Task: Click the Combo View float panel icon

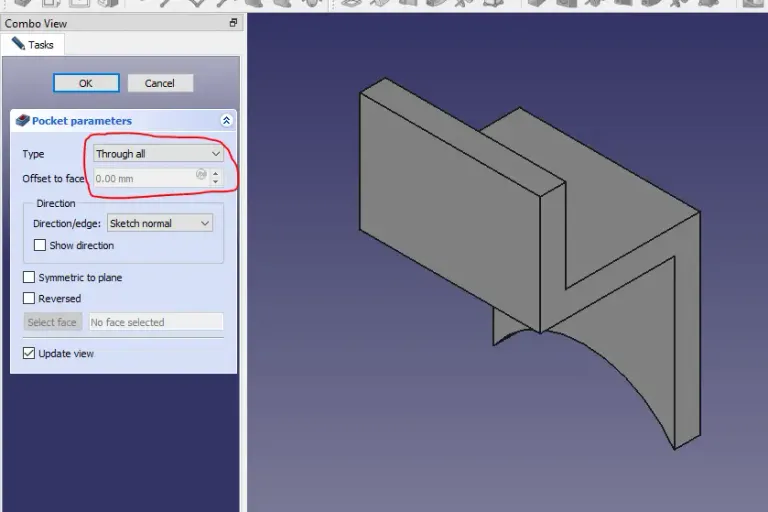Action: coord(233,23)
